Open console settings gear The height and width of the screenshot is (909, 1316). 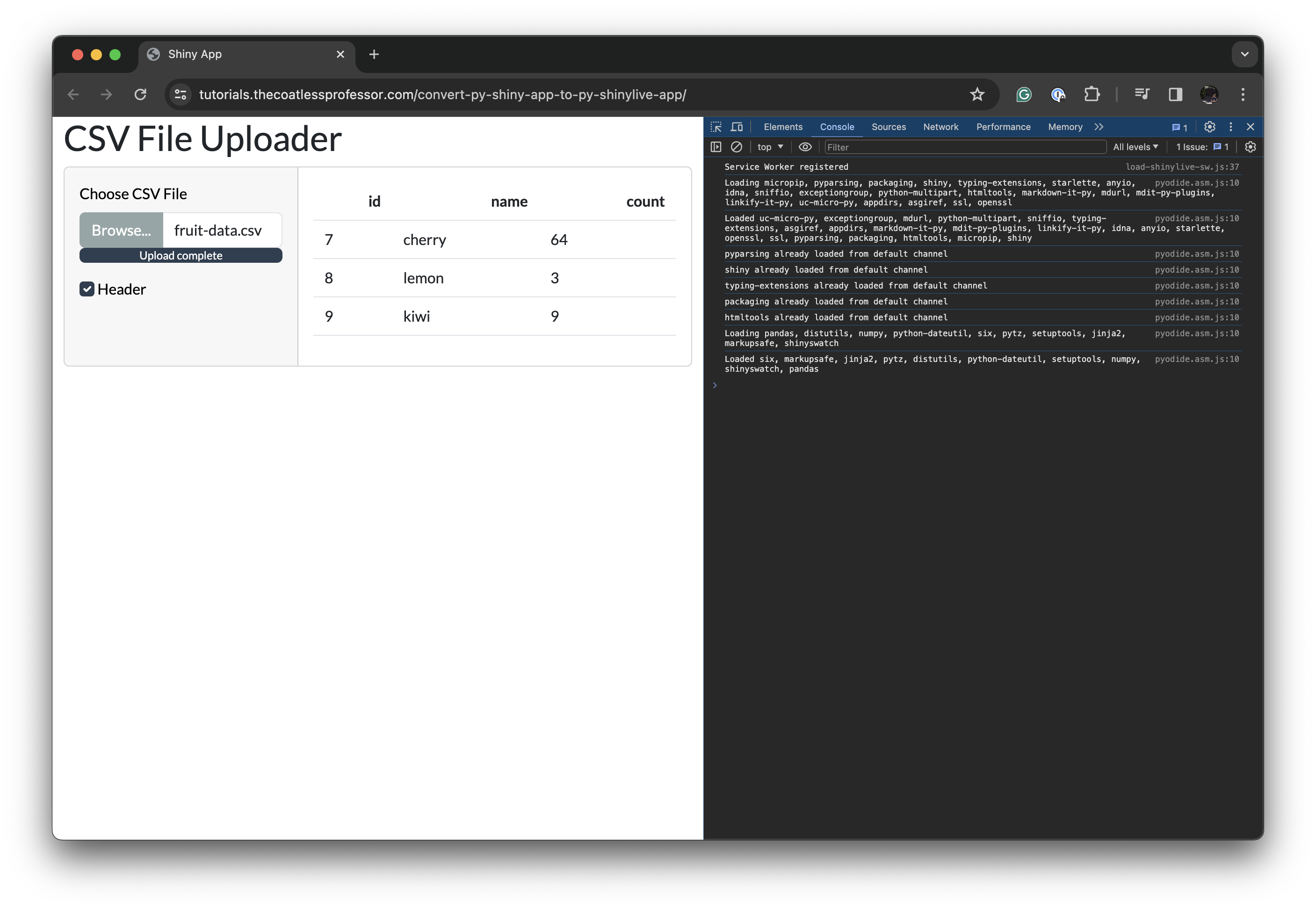pos(1251,147)
